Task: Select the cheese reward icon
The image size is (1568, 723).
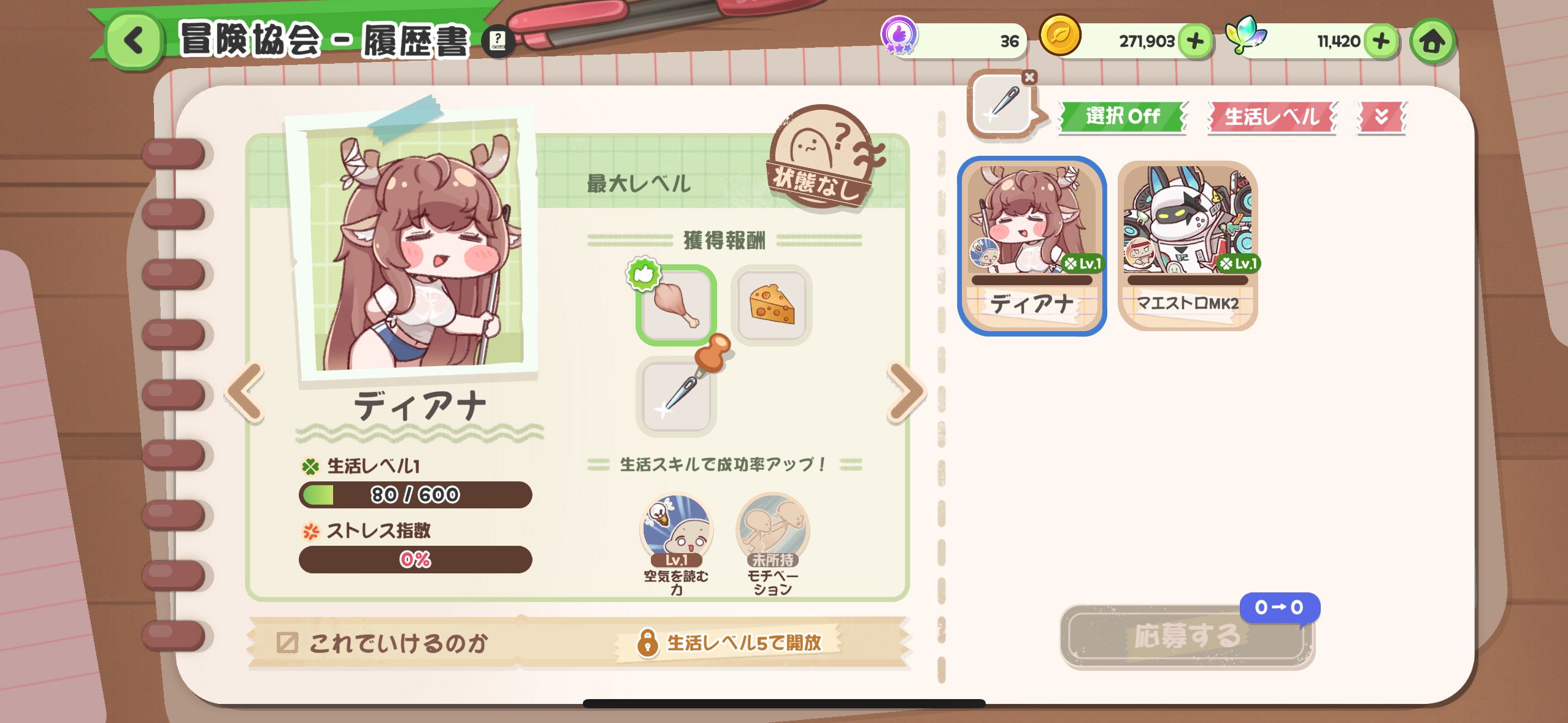Action: click(x=772, y=305)
